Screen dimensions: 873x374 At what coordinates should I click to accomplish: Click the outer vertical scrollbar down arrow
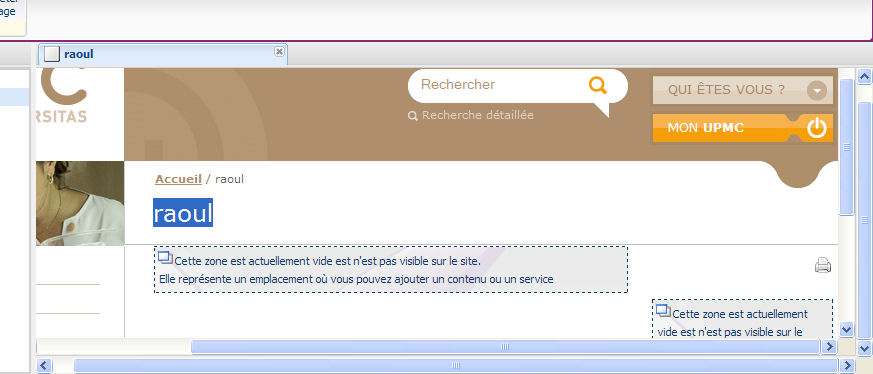click(x=865, y=348)
